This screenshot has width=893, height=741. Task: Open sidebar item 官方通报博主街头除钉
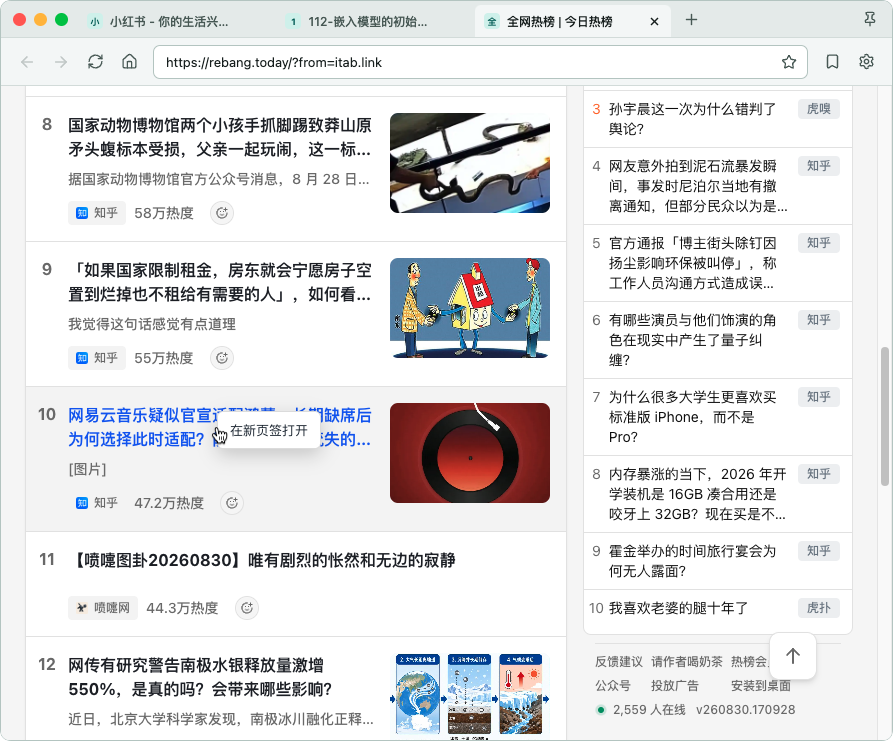pyautogui.click(x=693, y=263)
